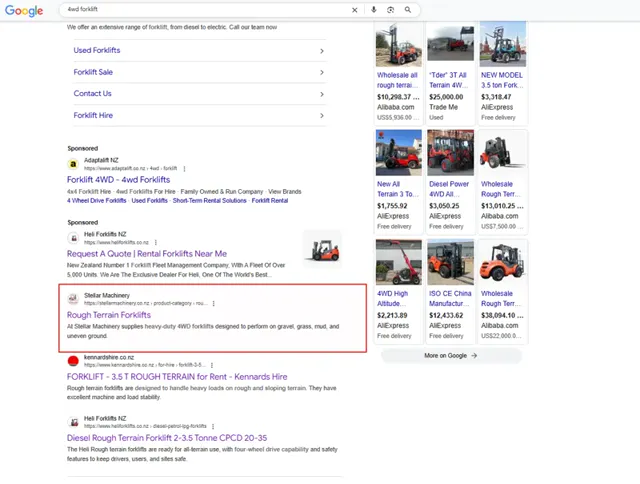Open Google Lens image search icon
Image resolution: width=640 pixels, height=484 pixels.
coord(390,10)
